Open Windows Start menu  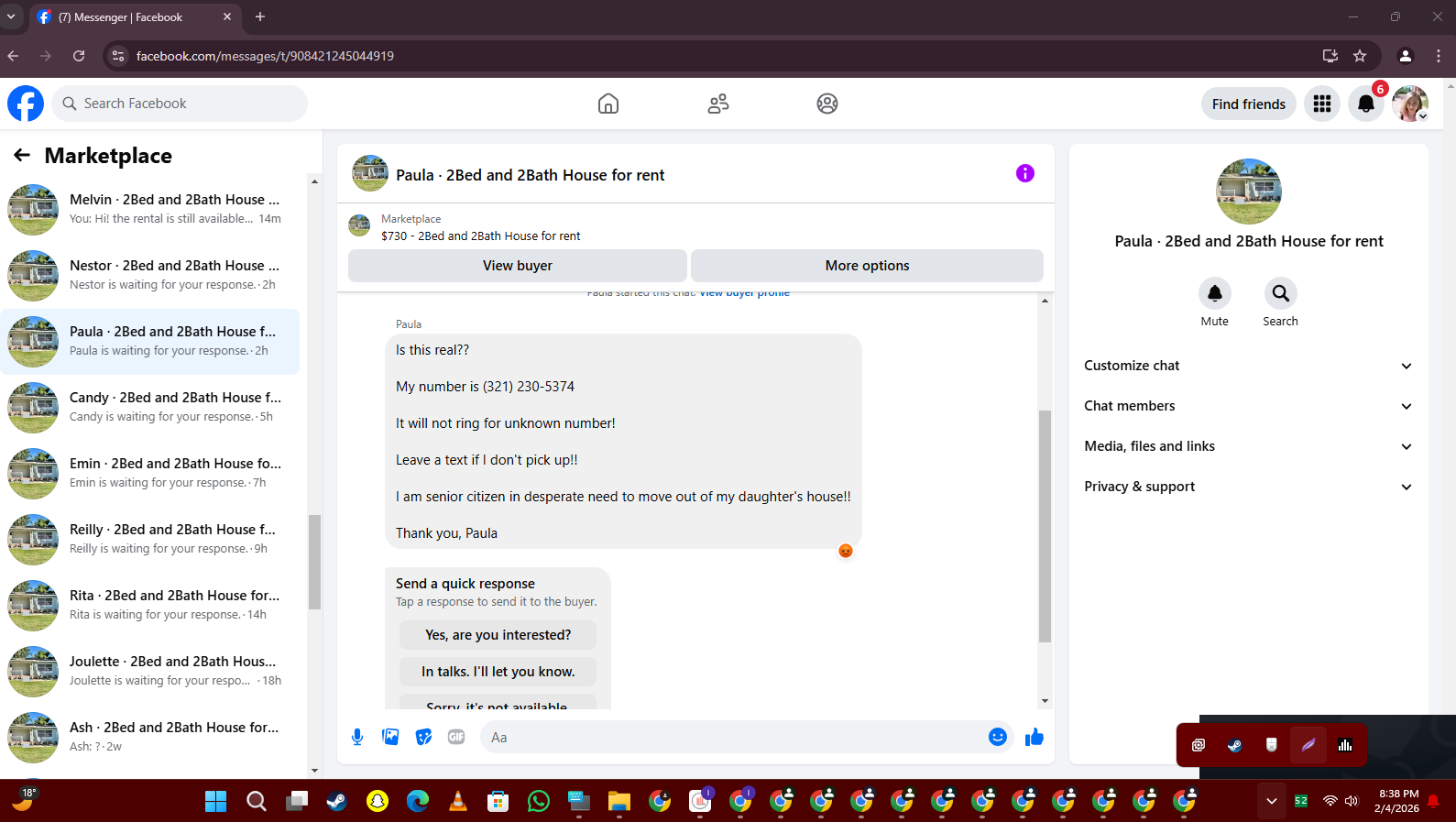(x=216, y=802)
